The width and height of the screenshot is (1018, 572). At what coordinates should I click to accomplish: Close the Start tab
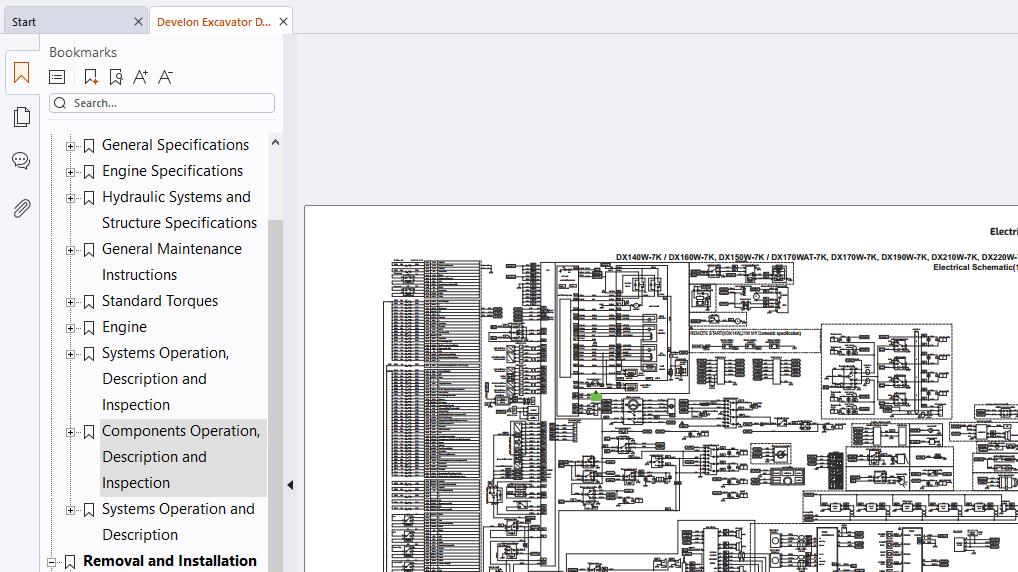[138, 21]
